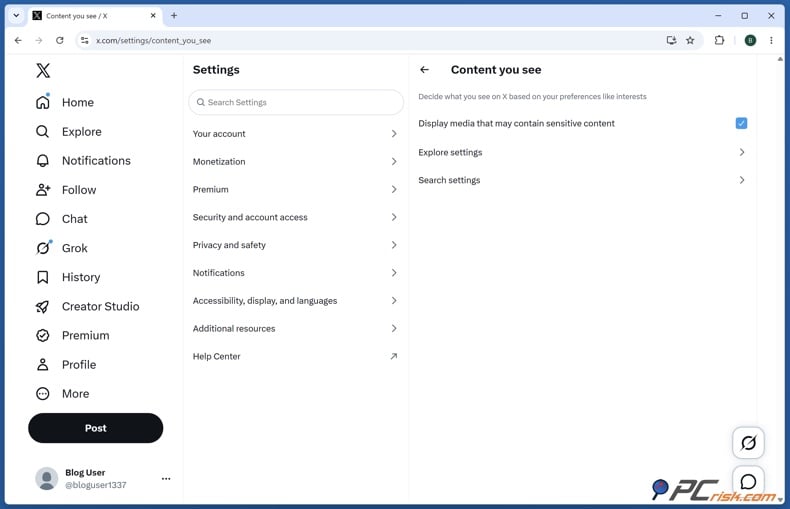Open the Chrome three-dot menu
Screen dimensions: 790x509
coord(771,40)
